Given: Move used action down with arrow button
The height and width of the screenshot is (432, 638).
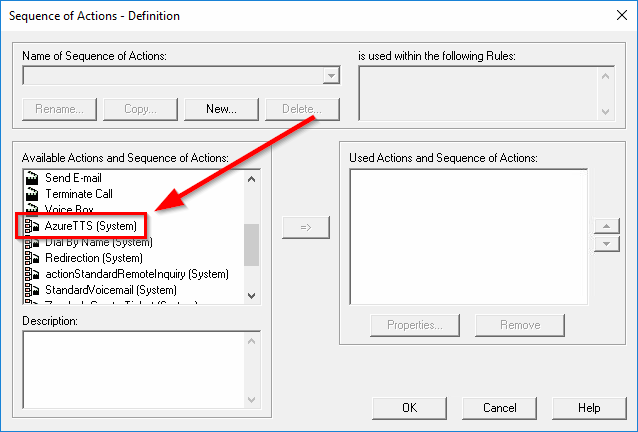Looking at the screenshot, I should pos(607,244).
